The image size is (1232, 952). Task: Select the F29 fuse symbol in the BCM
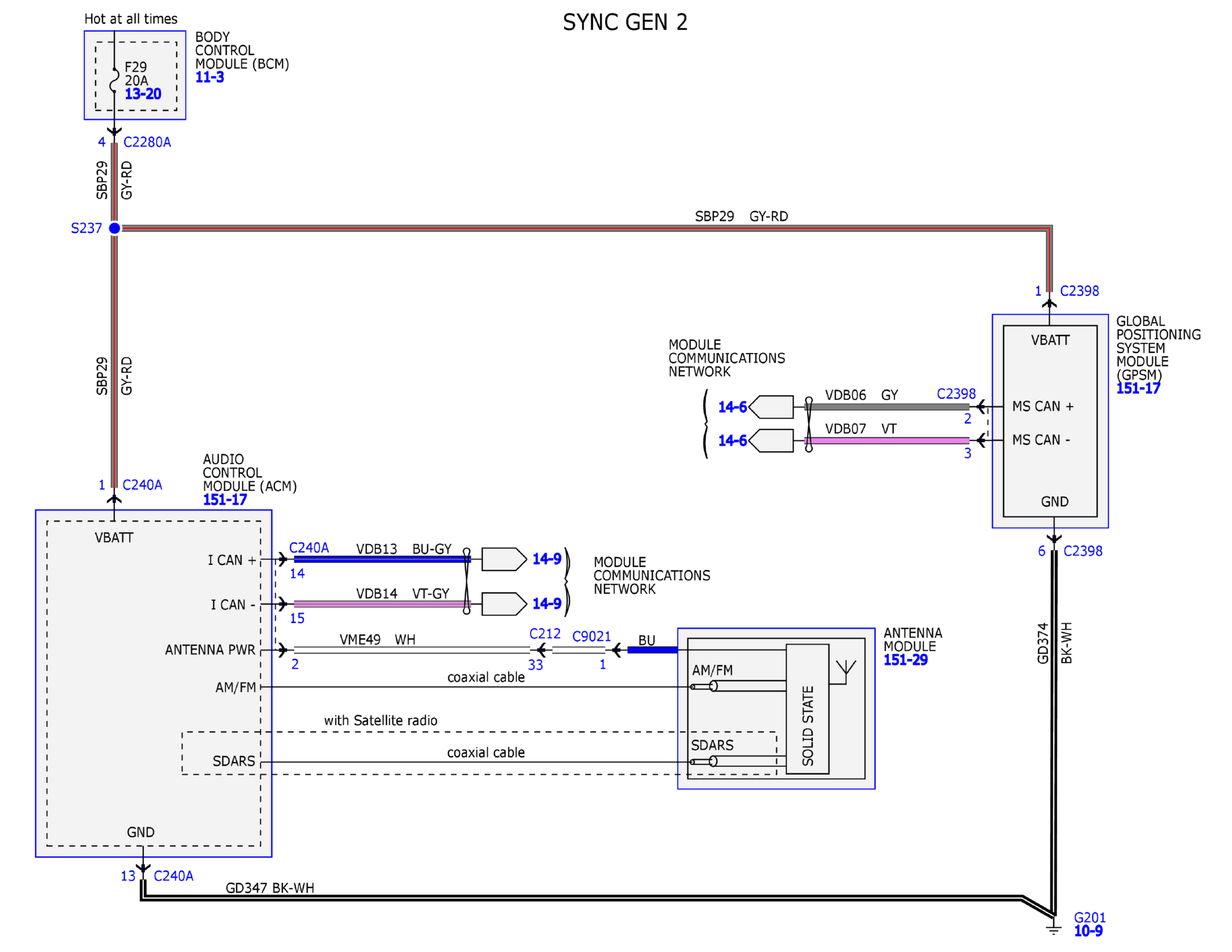click(115, 79)
